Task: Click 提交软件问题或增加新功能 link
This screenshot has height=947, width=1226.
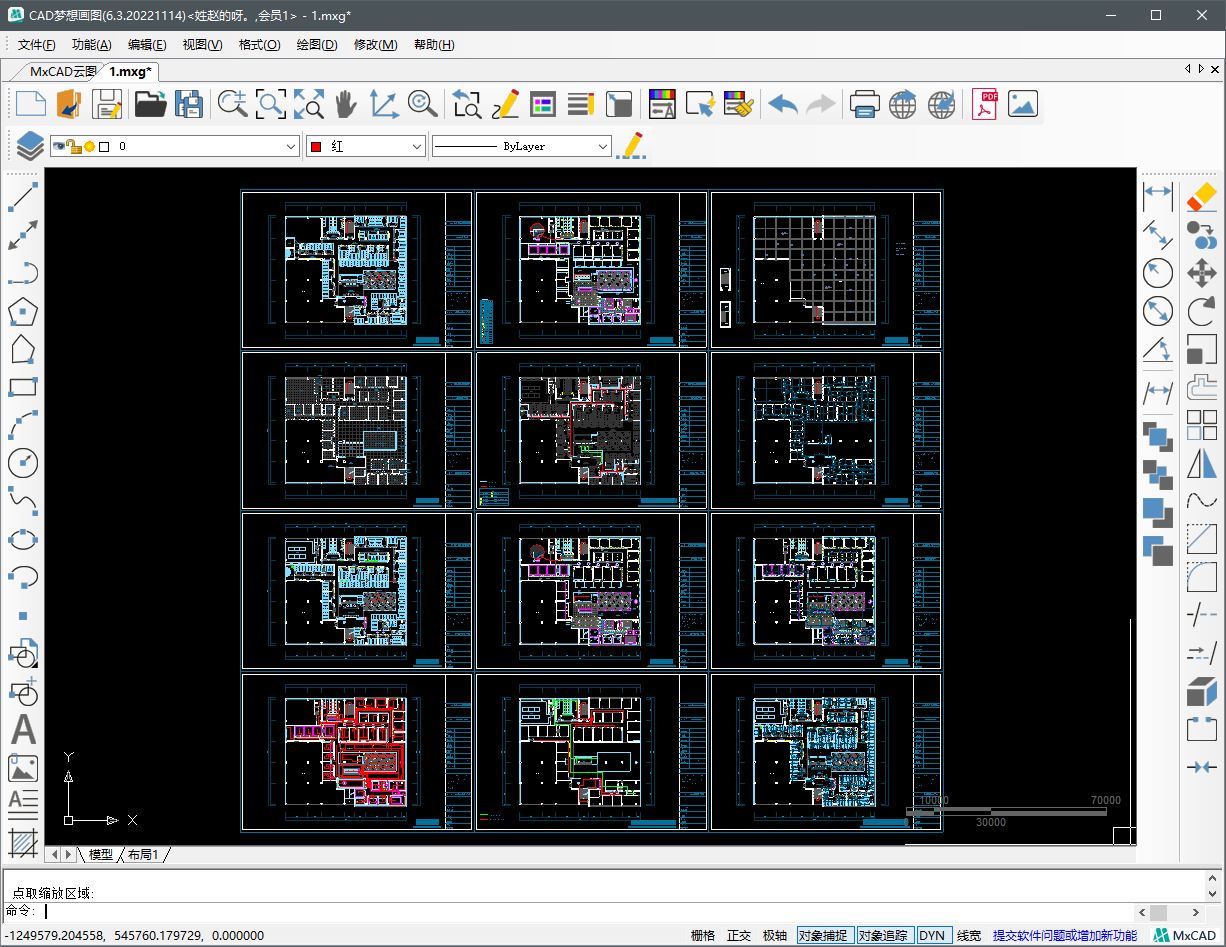Action: 1065,935
